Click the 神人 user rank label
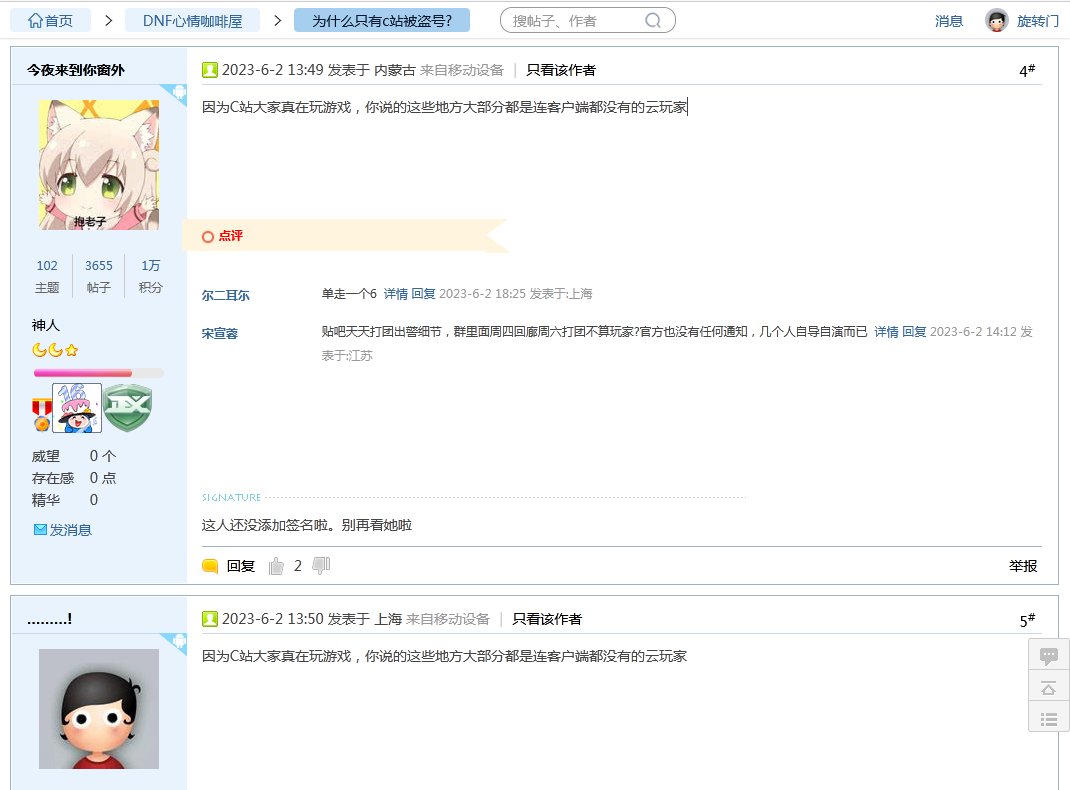This screenshot has width=1070, height=790. [x=46, y=325]
